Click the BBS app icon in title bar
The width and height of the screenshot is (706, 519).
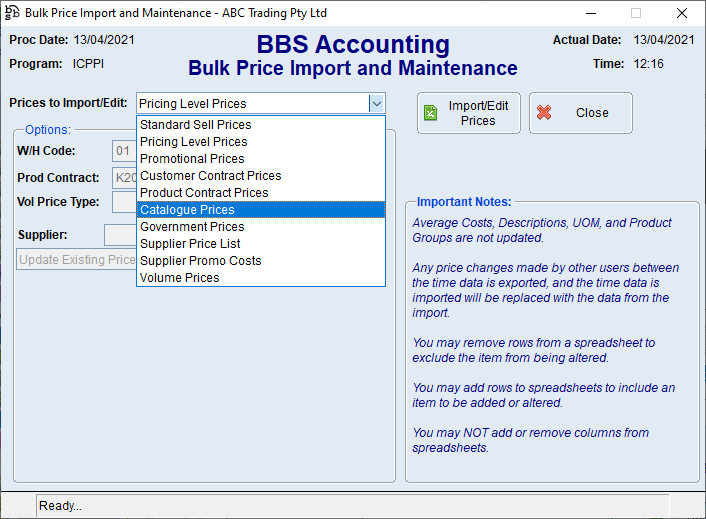point(12,13)
